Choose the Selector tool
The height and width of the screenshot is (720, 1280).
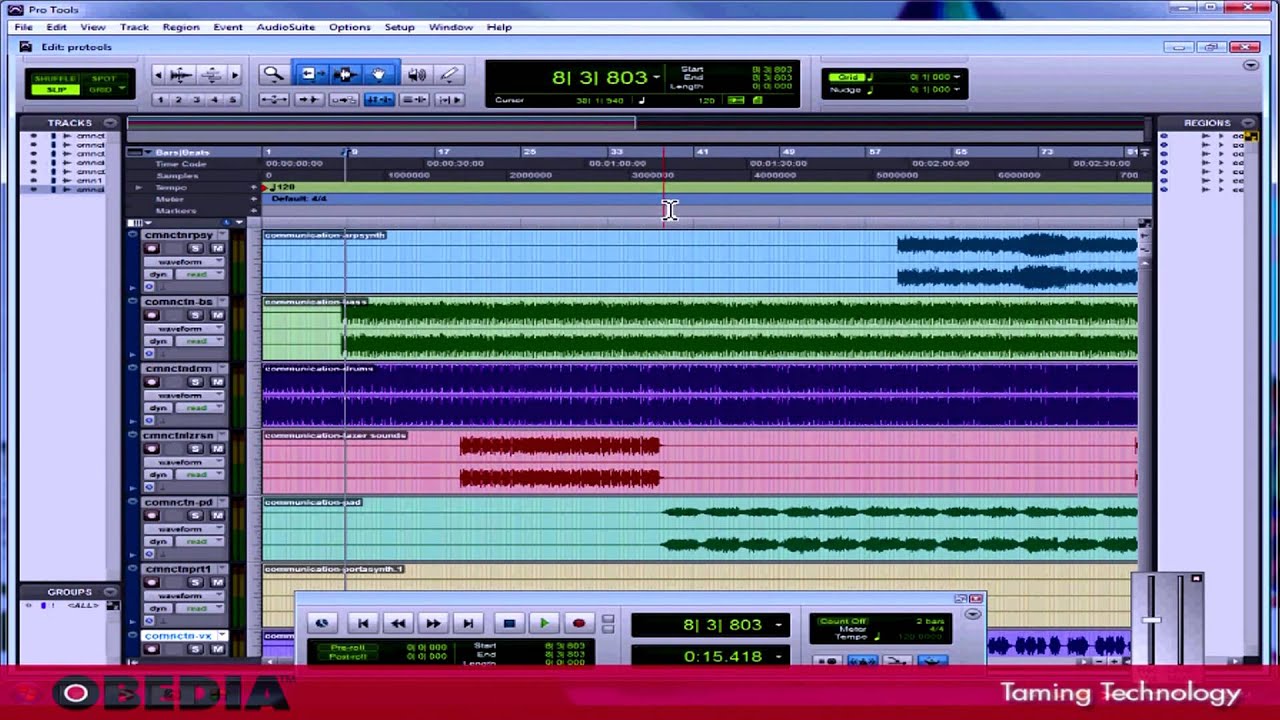344,74
